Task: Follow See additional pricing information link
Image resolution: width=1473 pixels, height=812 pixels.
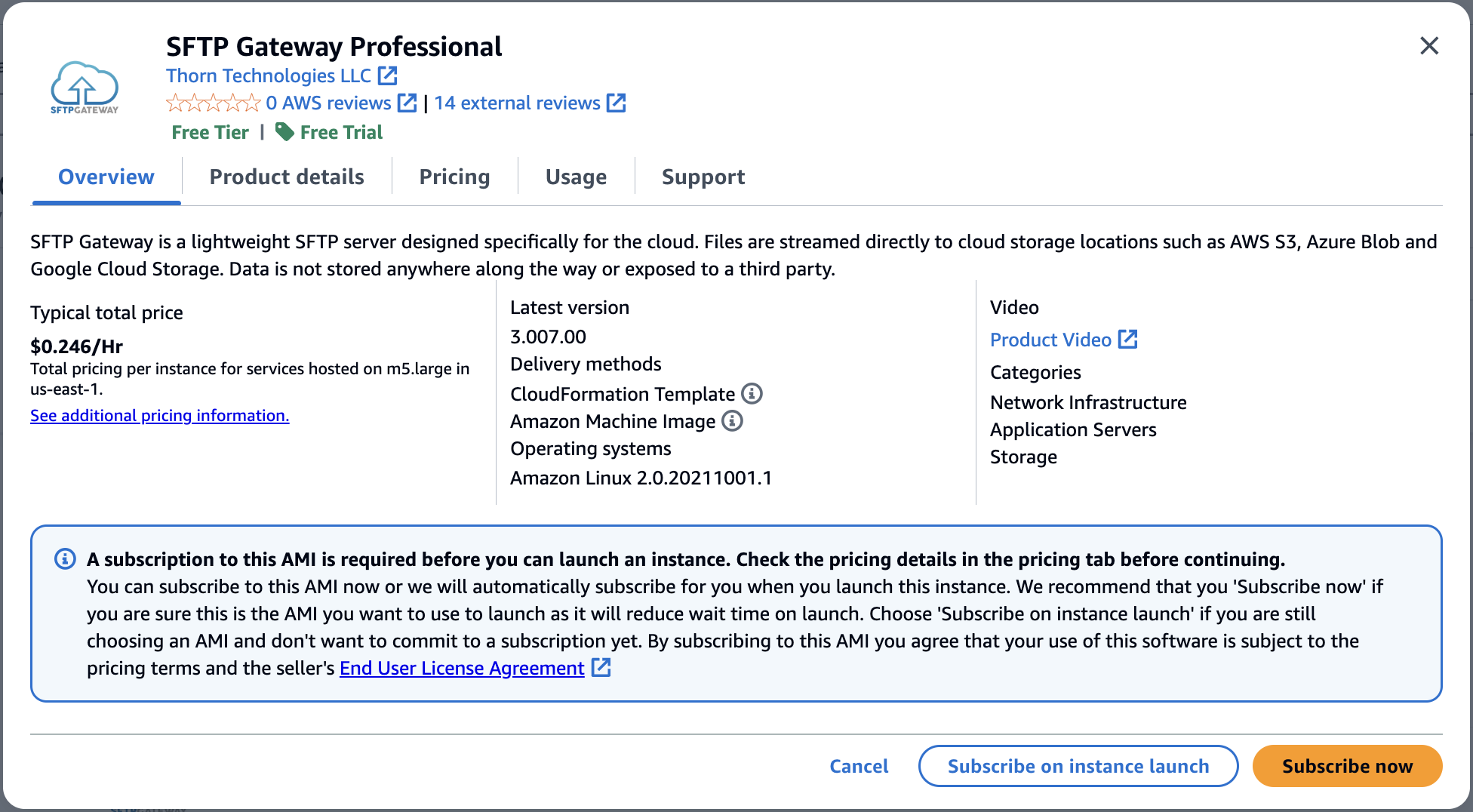Action: pyautogui.click(x=159, y=415)
